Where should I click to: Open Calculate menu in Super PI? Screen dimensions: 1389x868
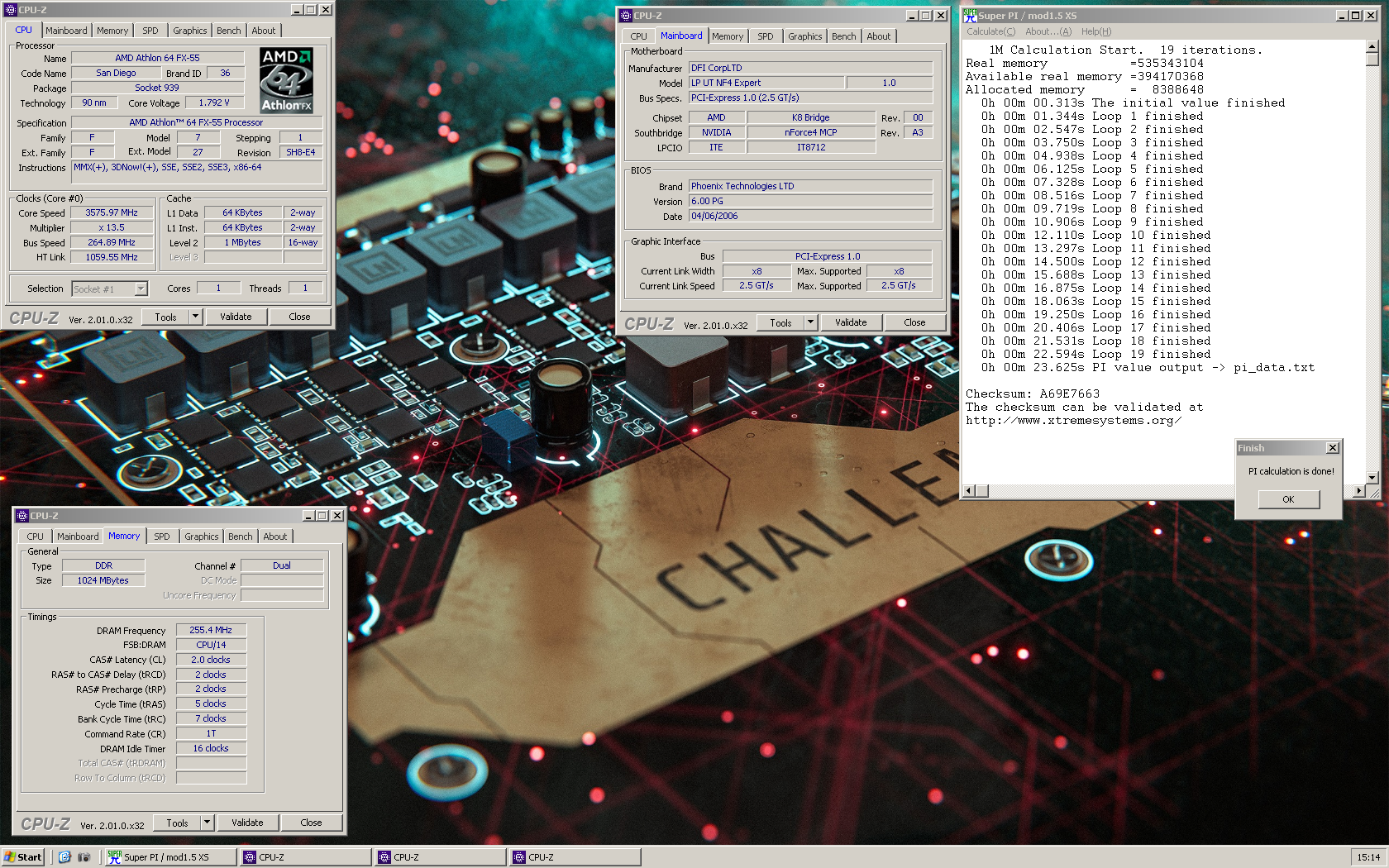[991, 31]
